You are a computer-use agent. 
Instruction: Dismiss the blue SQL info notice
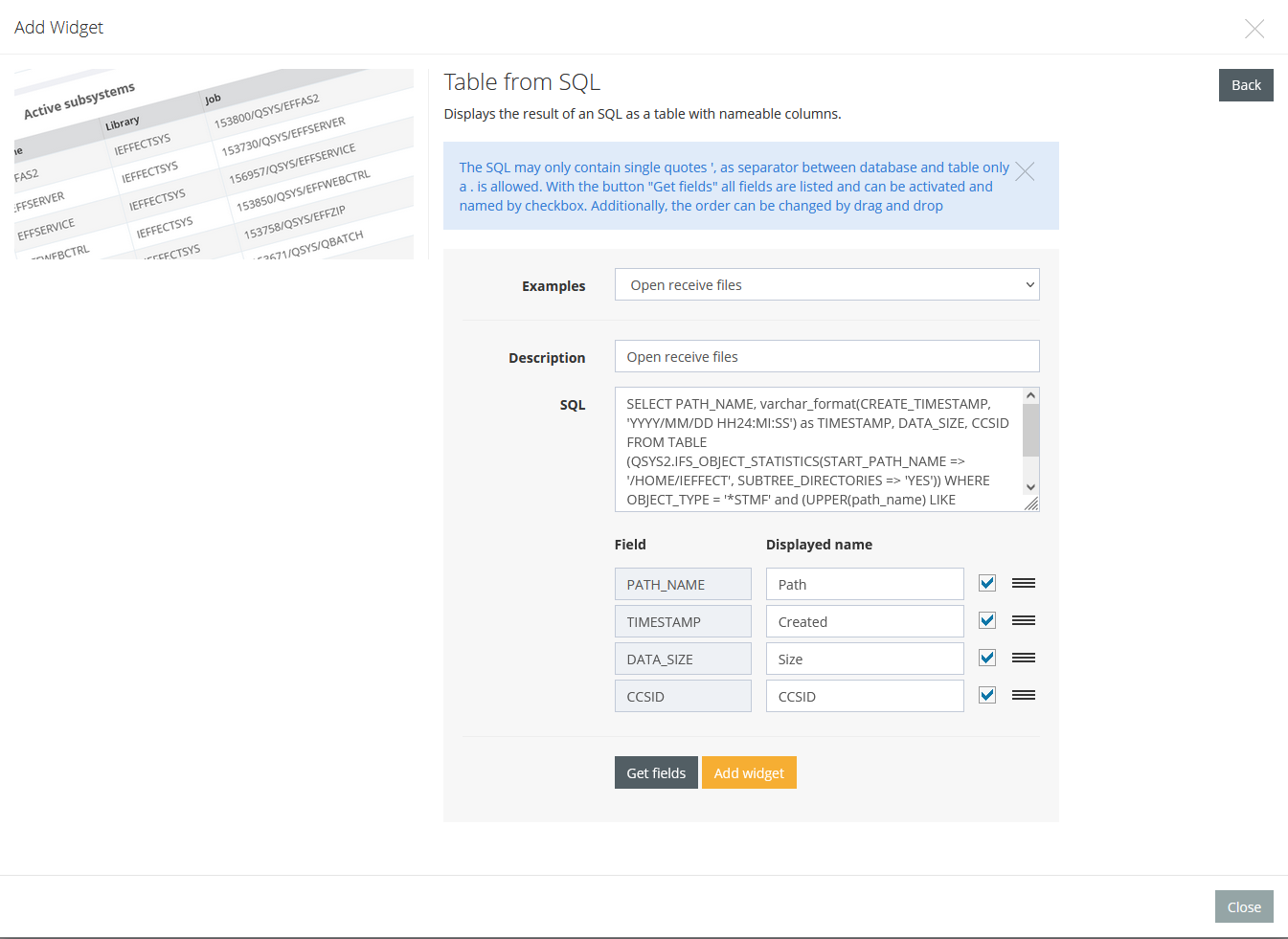1025,171
